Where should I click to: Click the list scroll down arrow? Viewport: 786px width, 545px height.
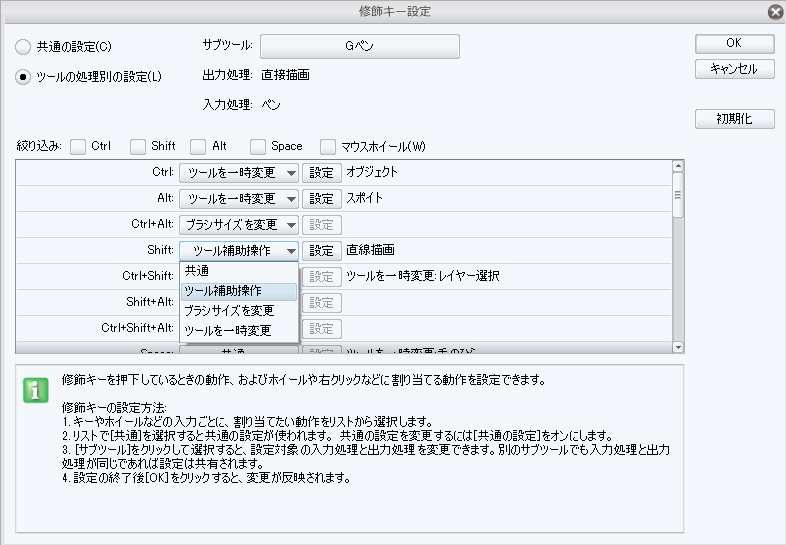[678, 347]
